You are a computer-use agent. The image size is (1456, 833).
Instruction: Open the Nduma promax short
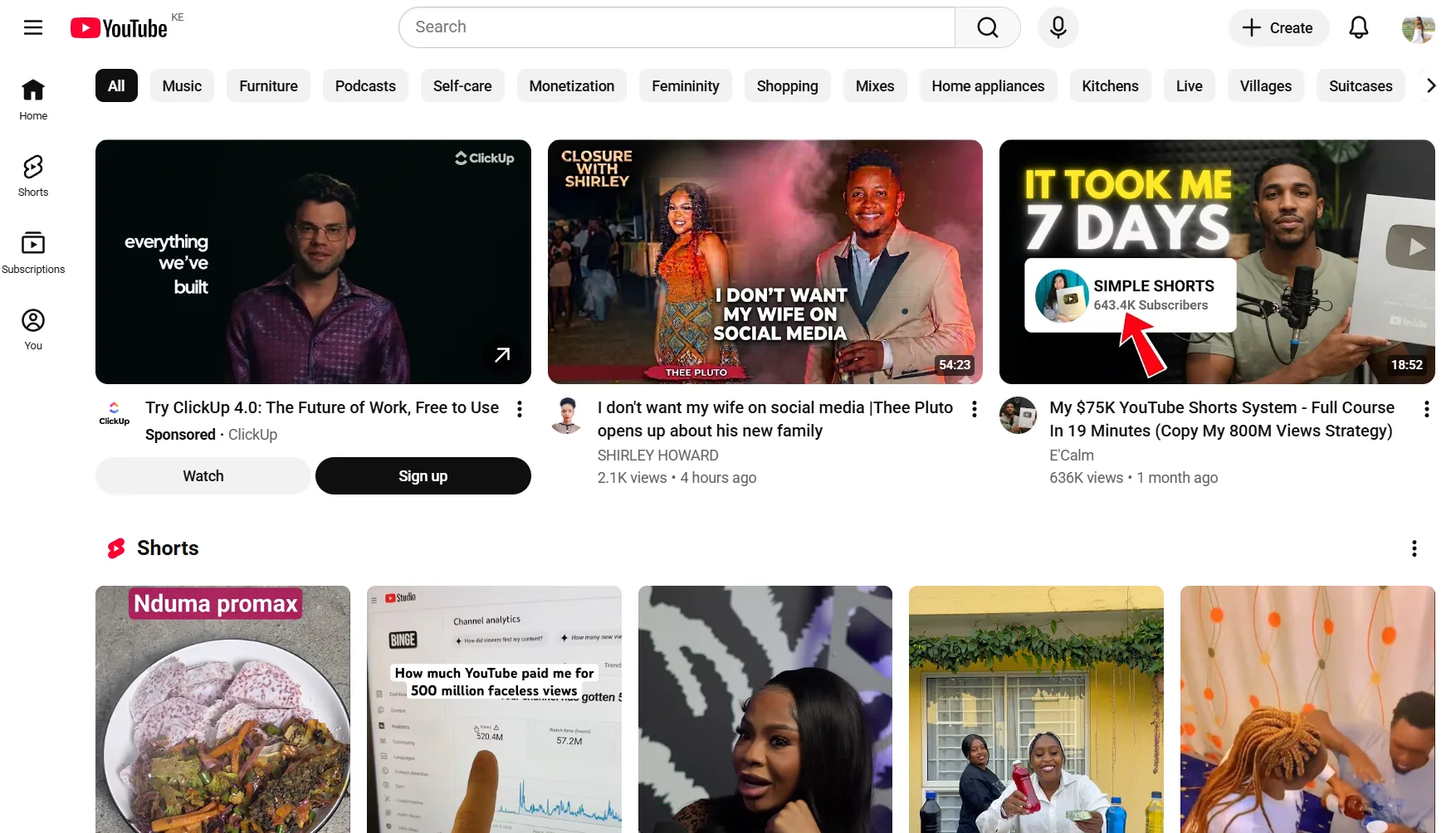[x=222, y=709]
